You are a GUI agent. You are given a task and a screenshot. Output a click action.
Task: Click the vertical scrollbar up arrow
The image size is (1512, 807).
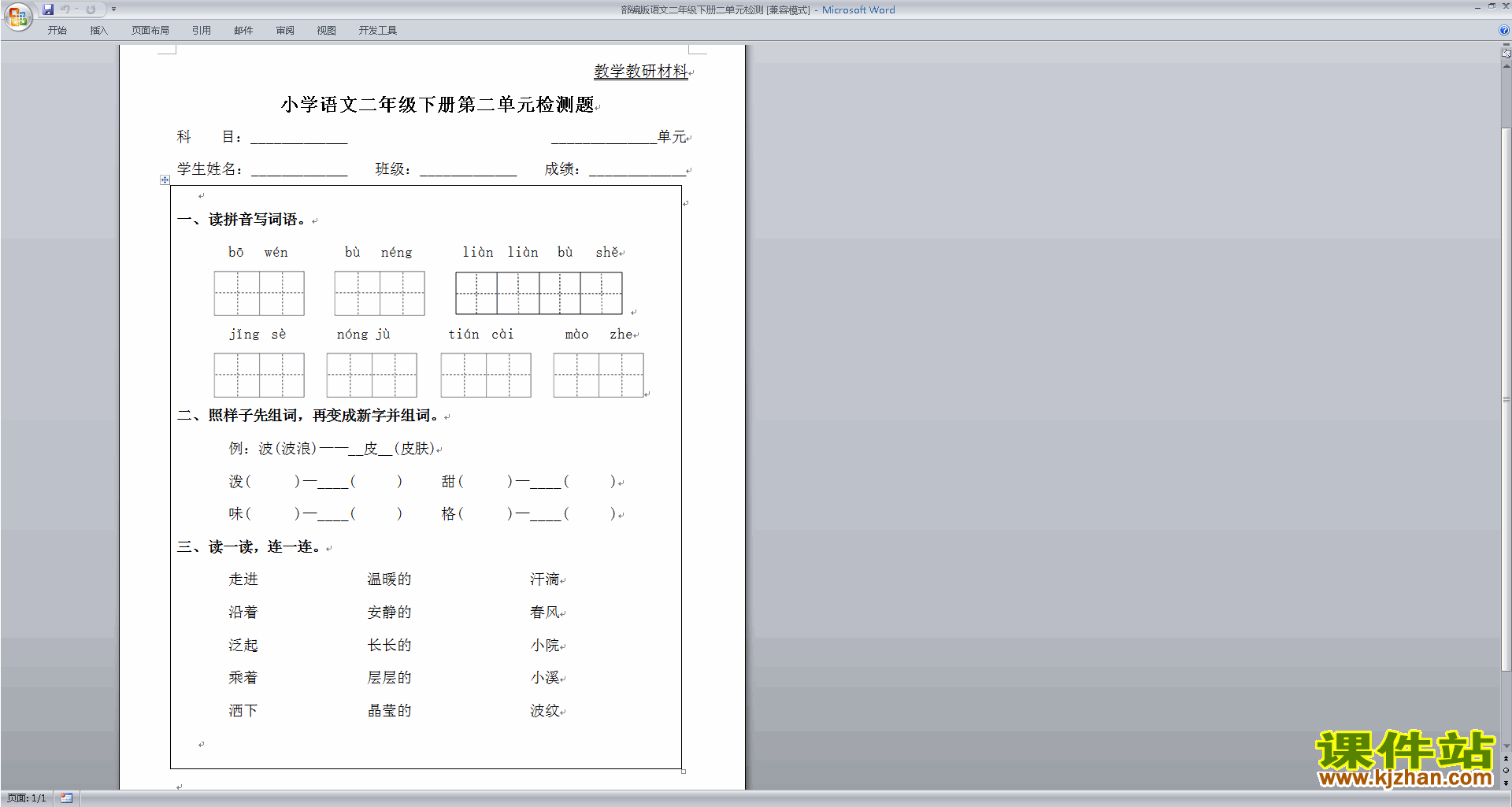coord(1506,66)
